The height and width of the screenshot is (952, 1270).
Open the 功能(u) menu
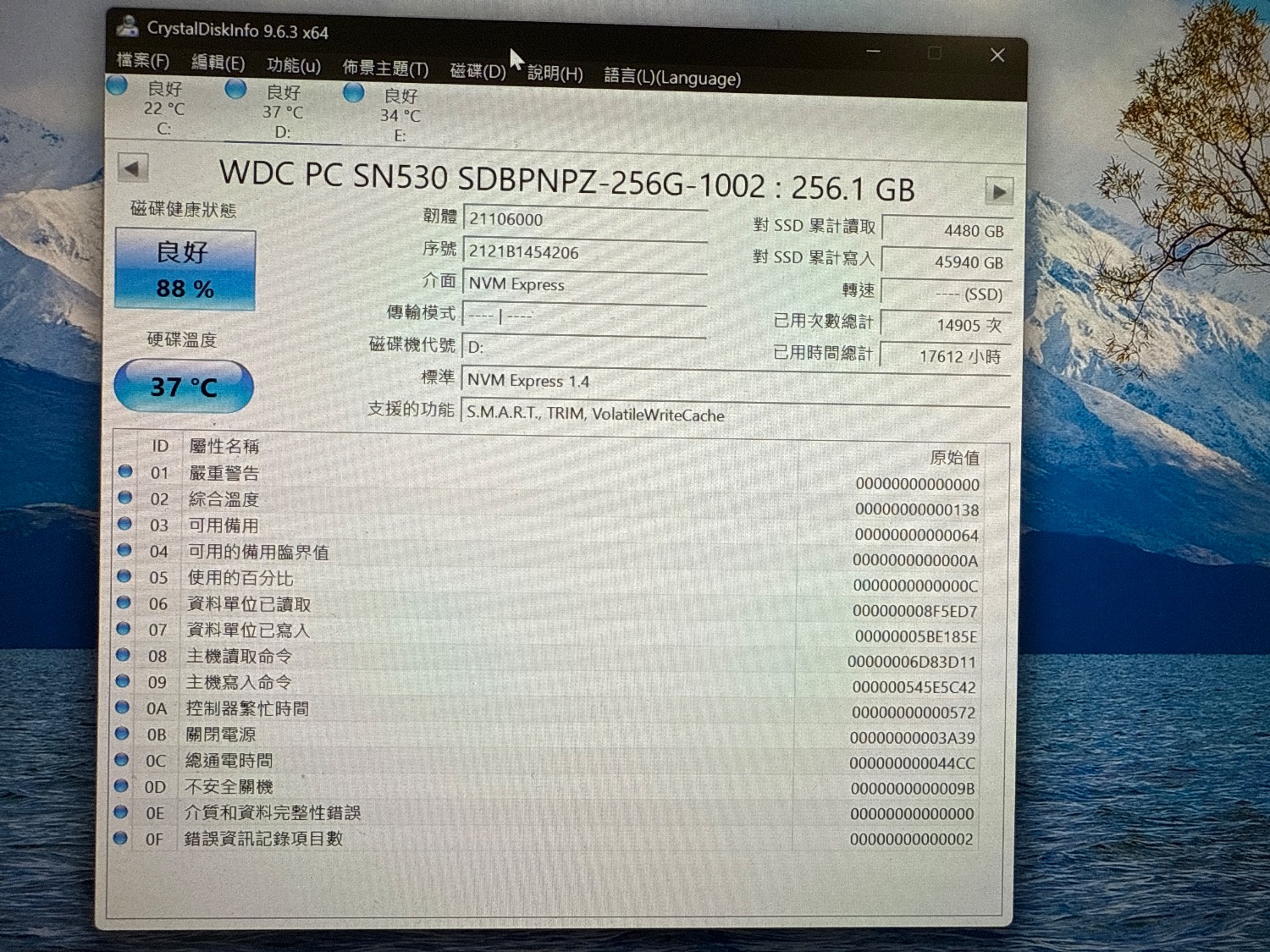coord(293,66)
